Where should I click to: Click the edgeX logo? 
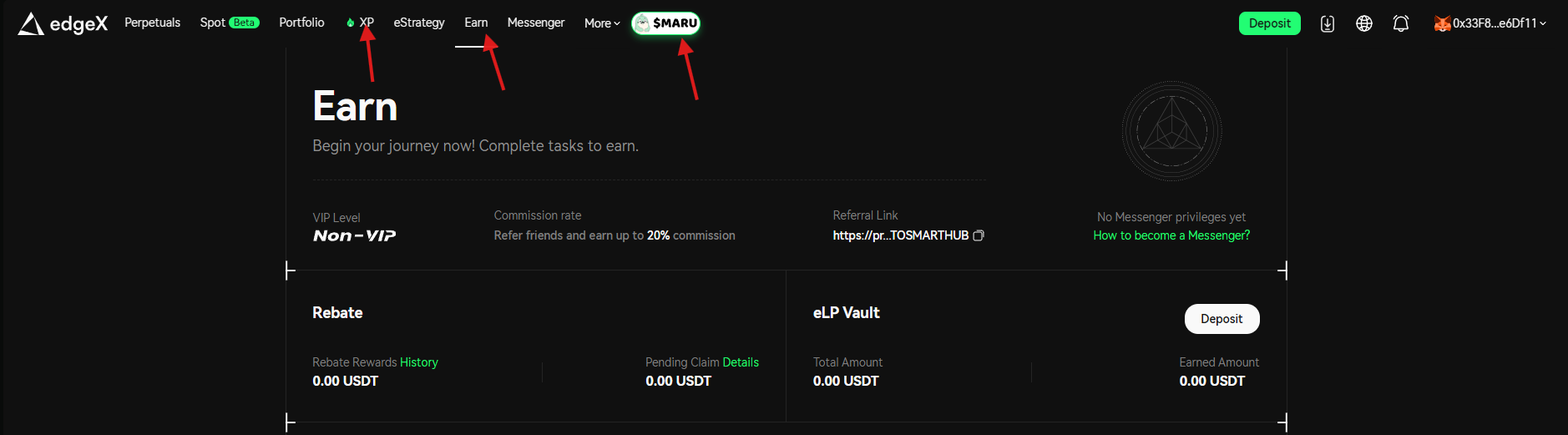pos(63,23)
